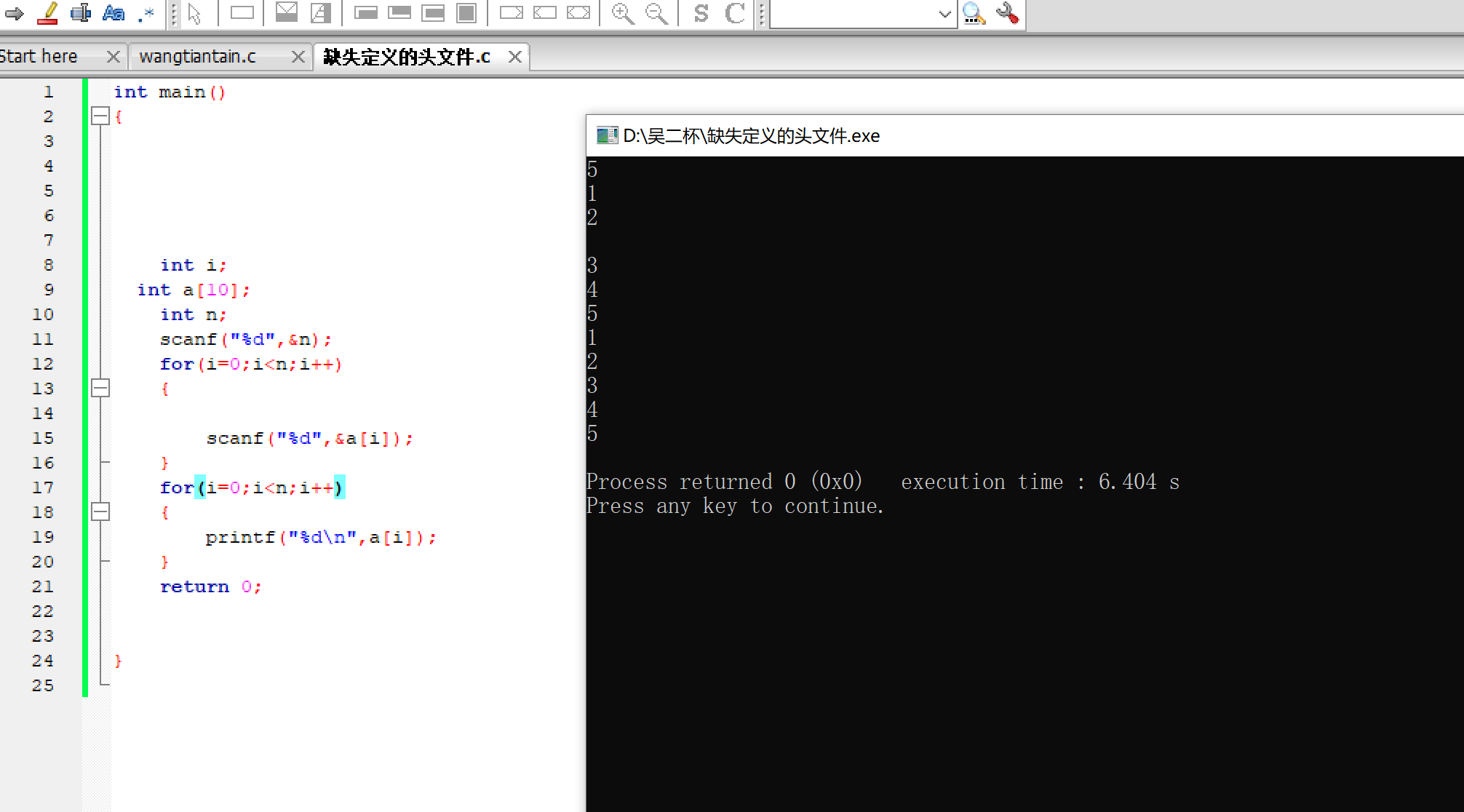Click the zoom in magnifier icon
The height and width of the screenshot is (812, 1464).
tap(622, 13)
